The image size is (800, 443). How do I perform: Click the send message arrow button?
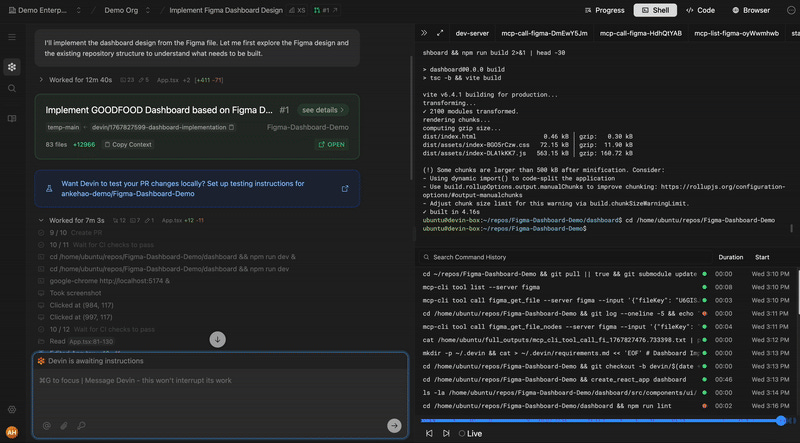click(x=394, y=425)
